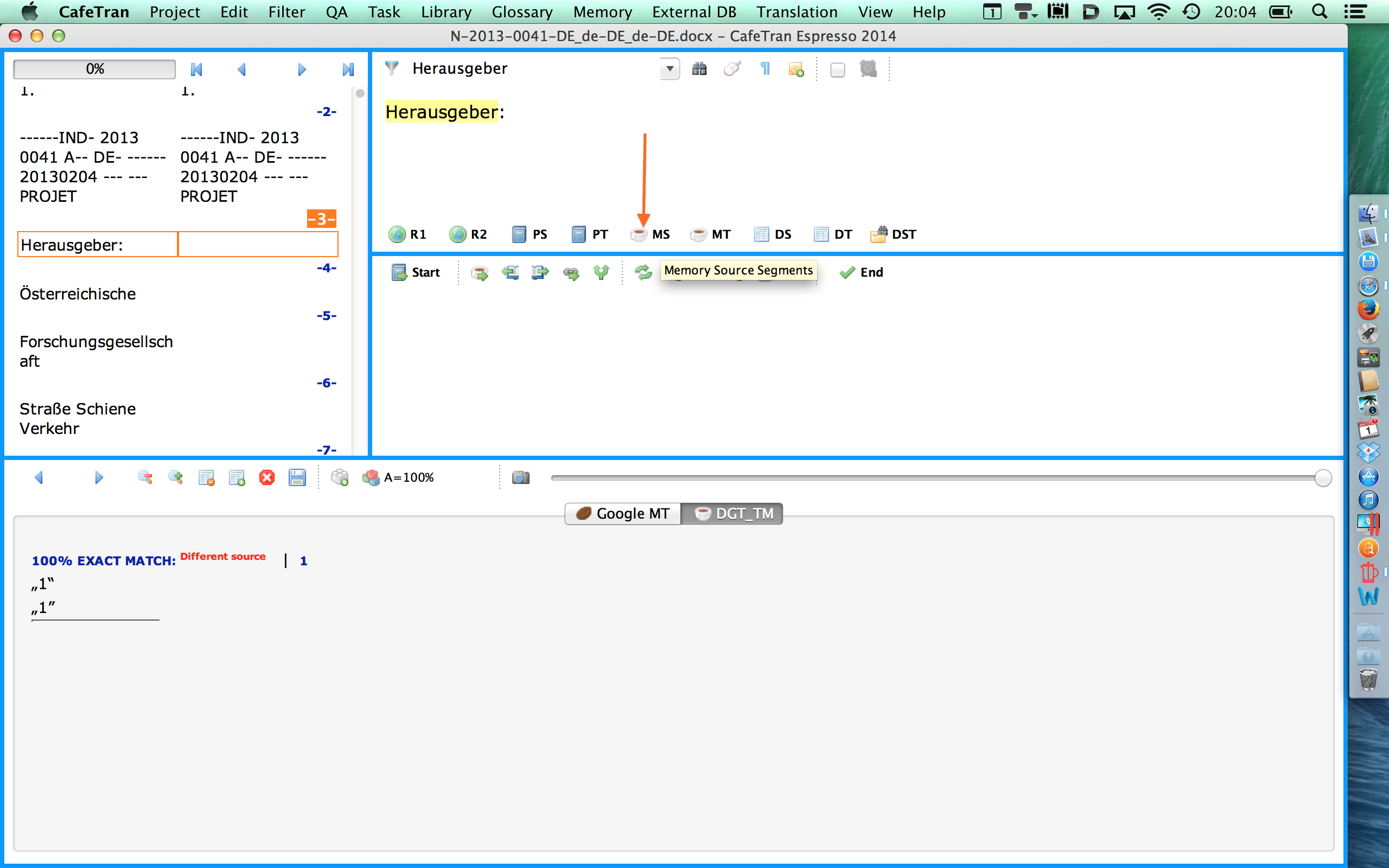Click the binoculars search icon

pyautogui.click(x=698, y=69)
